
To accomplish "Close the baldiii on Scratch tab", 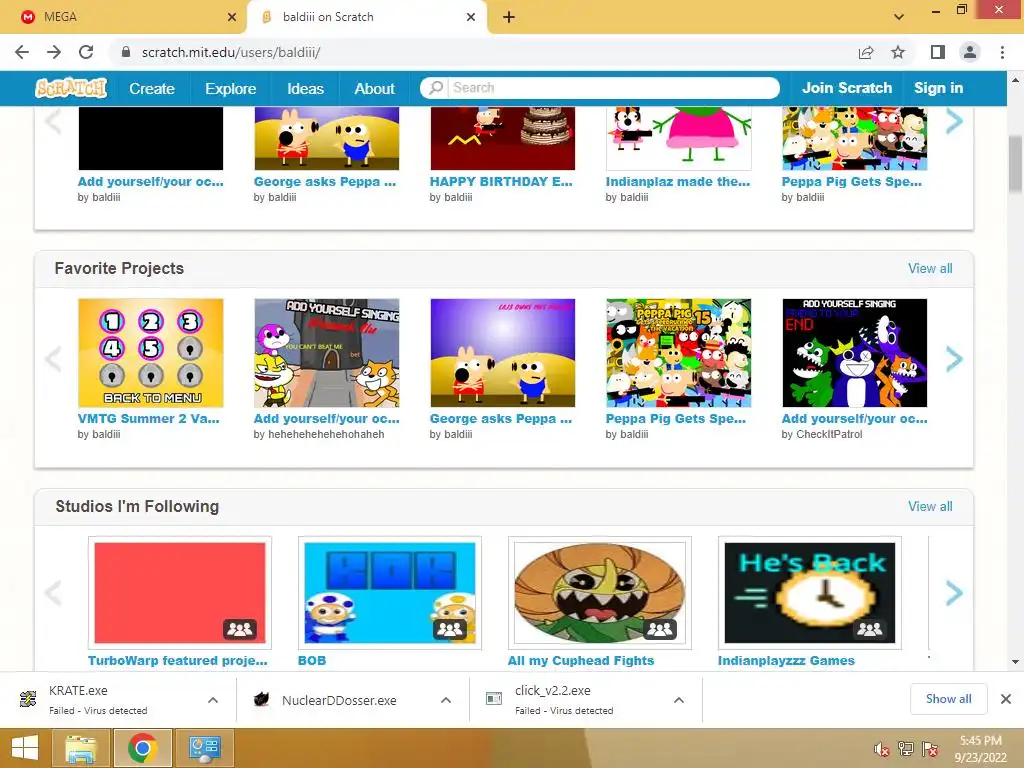I will point(471,17).
